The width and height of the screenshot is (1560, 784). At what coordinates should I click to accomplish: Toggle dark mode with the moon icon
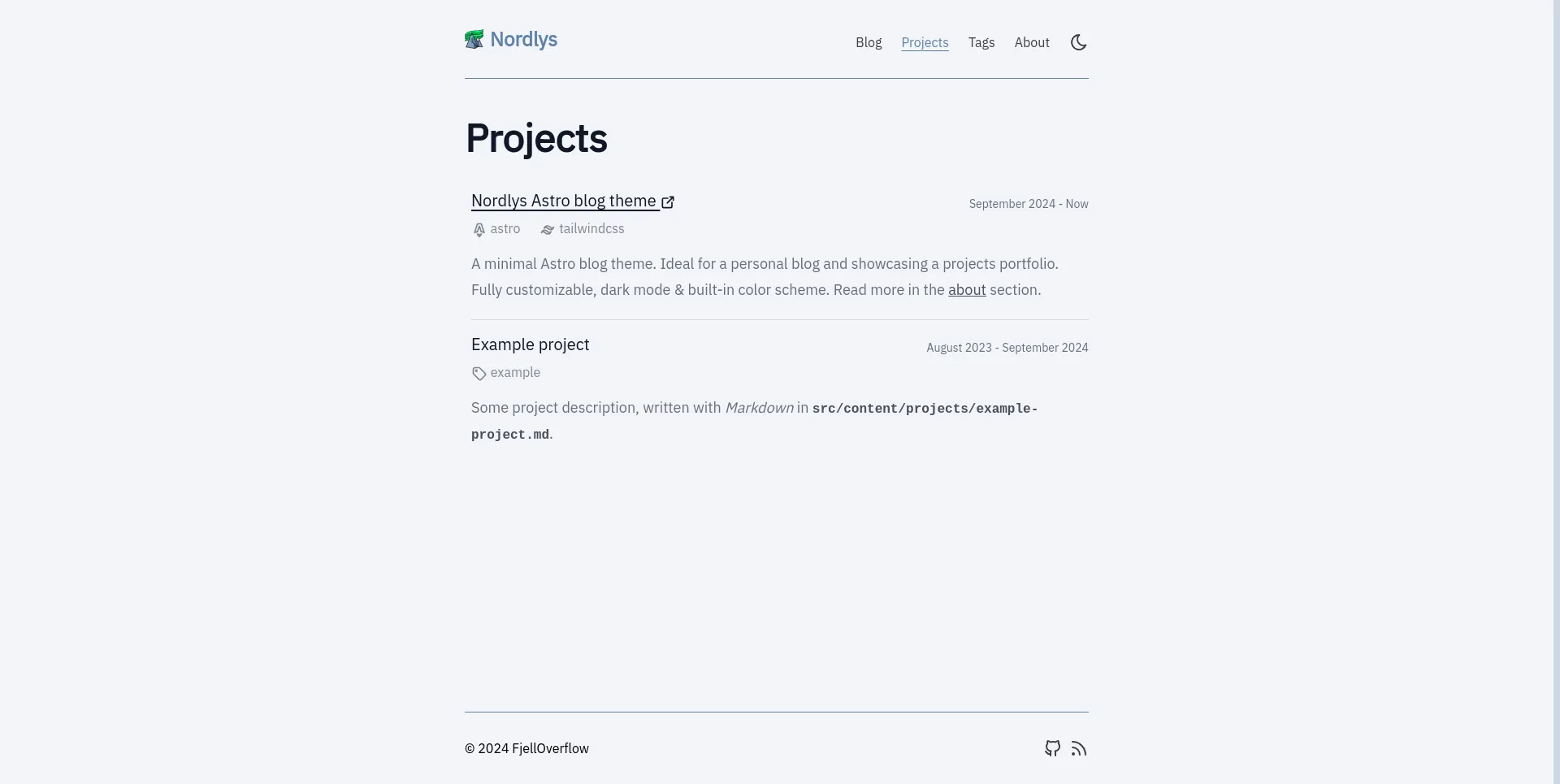click(x=1078, y=42)
